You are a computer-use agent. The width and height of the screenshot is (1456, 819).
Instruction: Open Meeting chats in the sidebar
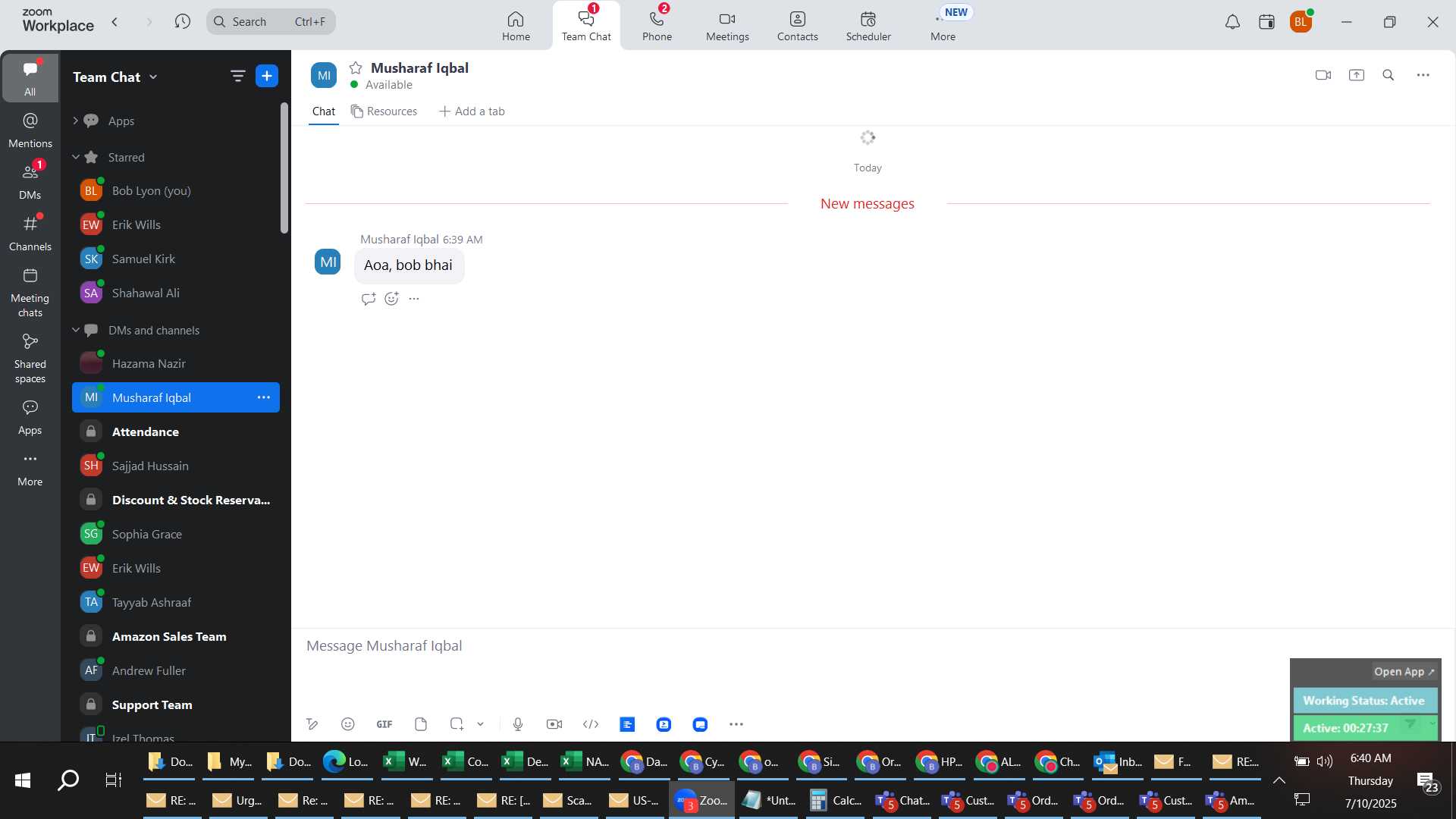pos(30,293)
